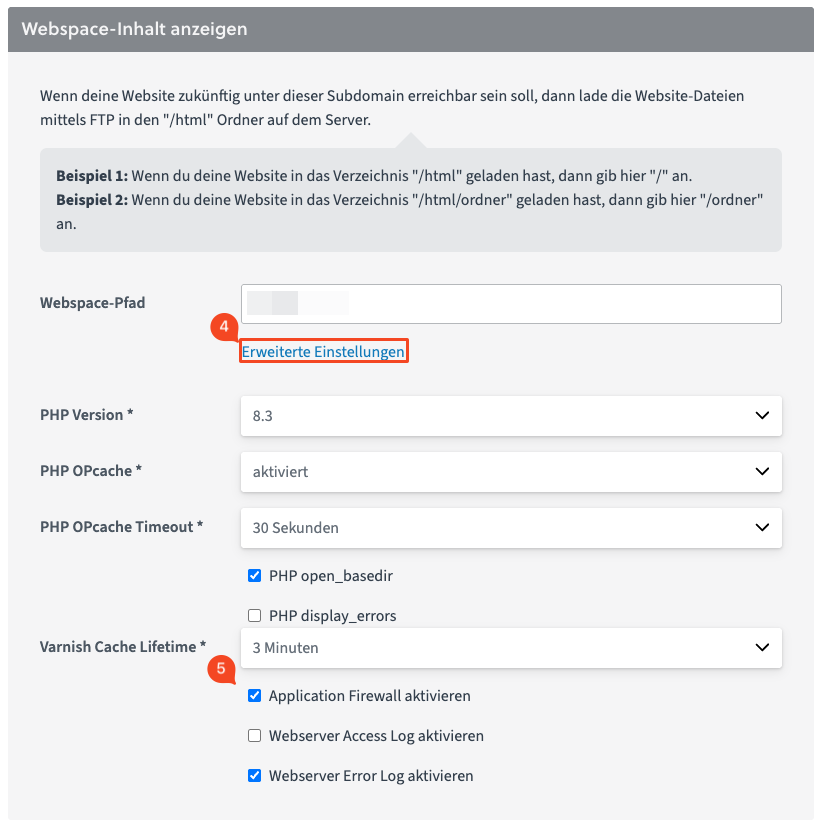The height and width of the screenshot is (833, 825).
Task: Enable the Webserver Access Log checkbox
Action: tap(254, 736)
